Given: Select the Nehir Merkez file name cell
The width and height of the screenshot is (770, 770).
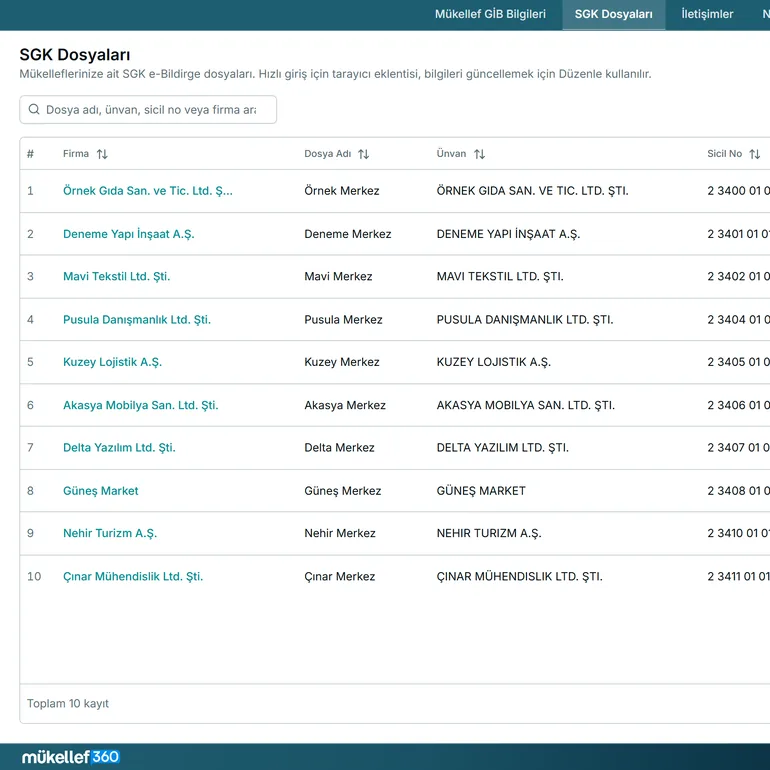Looking at the screenshot, I should tap(340, 533).
